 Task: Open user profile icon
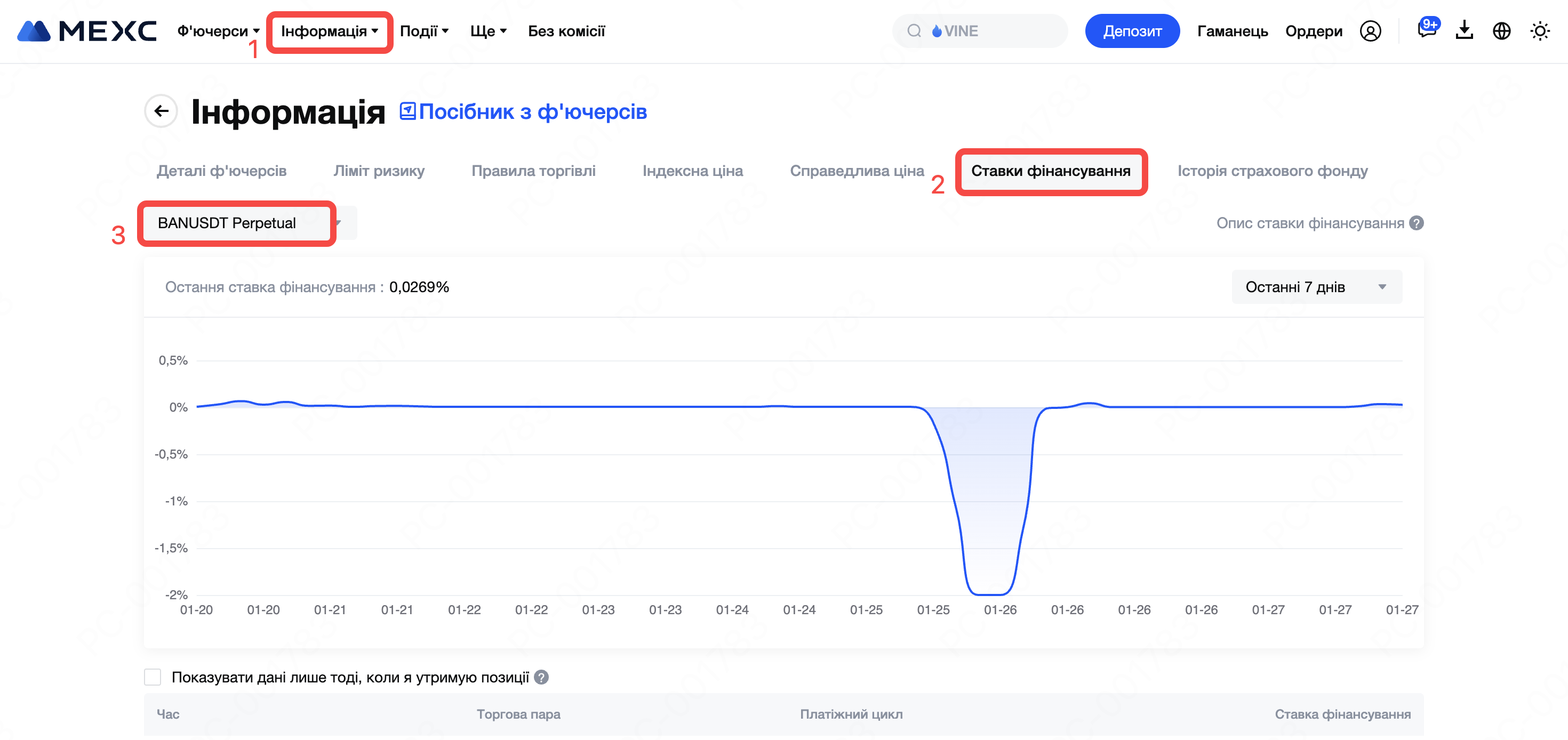1370,31
